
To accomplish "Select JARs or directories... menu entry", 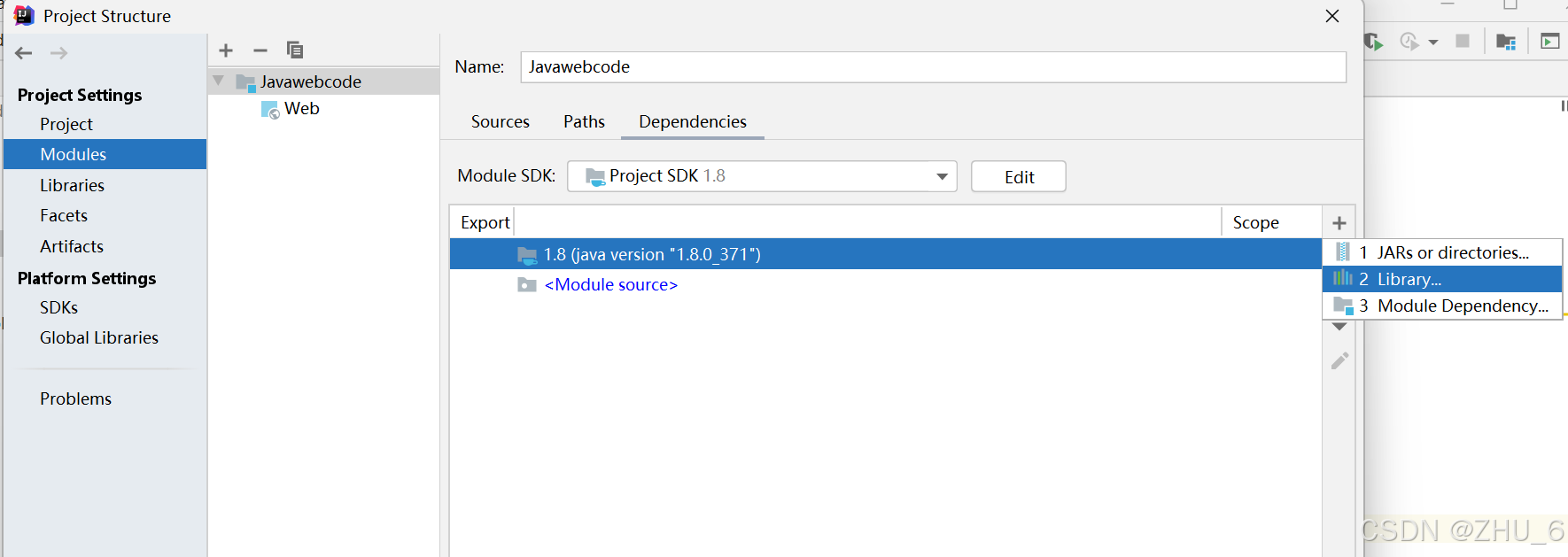I will (x=1452, y=252).
